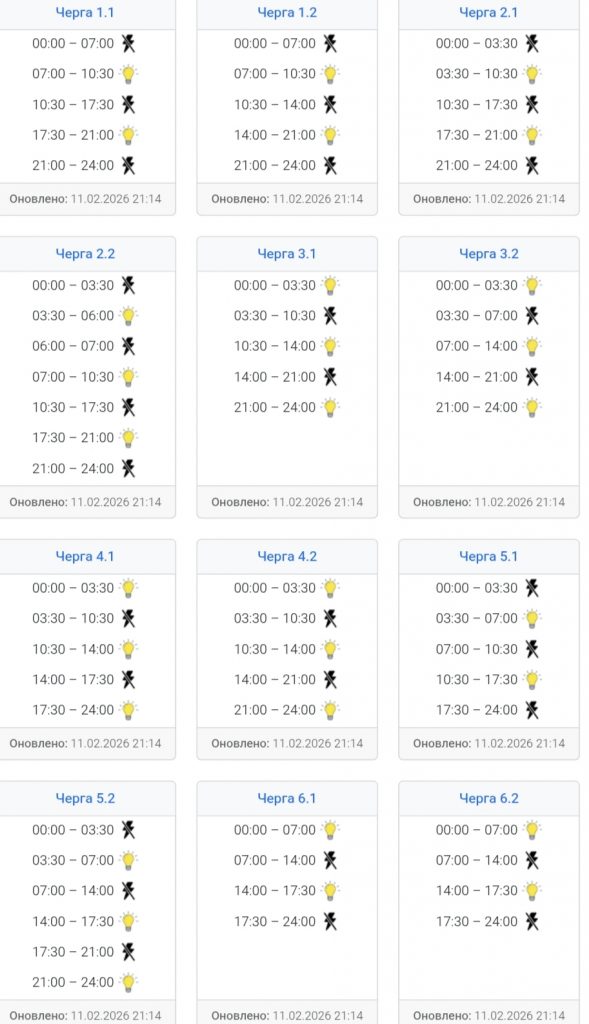Click light bulb for 00:00–03:30 in Черга 3.1
The width and height of the screenshot is (589, 1024).
[x=330, y=285]
